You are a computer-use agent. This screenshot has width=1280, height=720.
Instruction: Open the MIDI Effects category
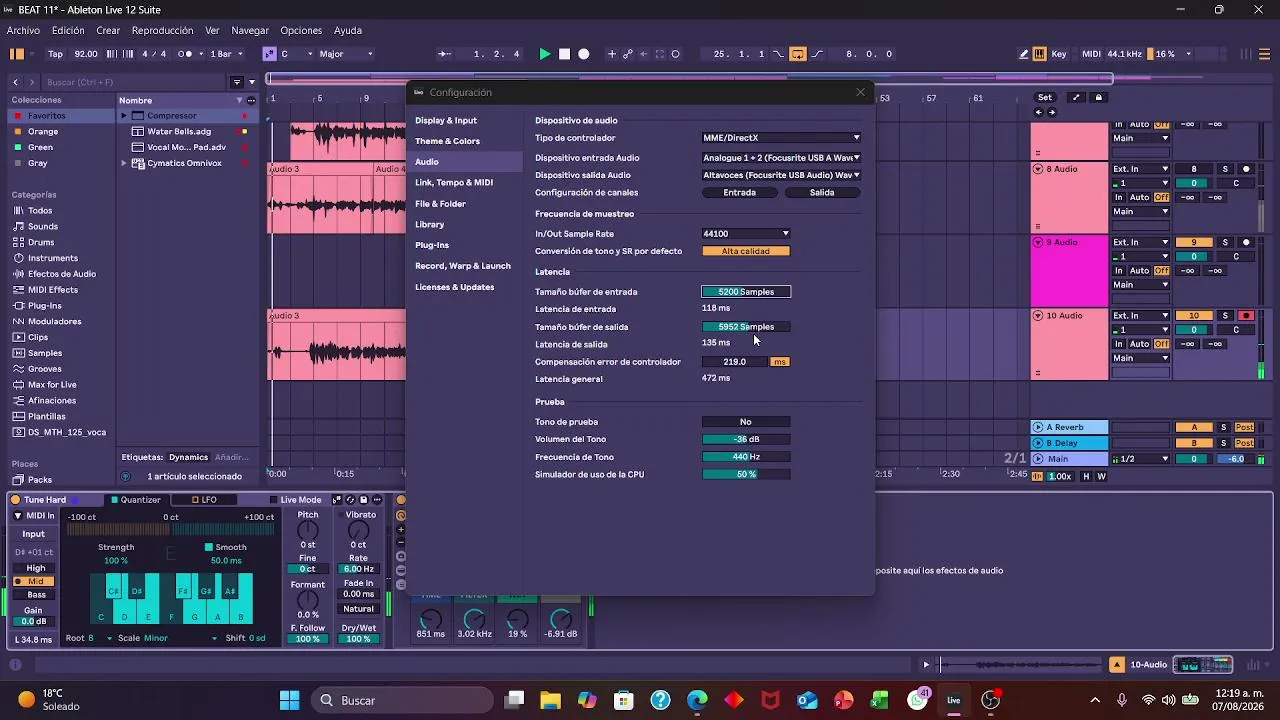[x=53, y=290]
